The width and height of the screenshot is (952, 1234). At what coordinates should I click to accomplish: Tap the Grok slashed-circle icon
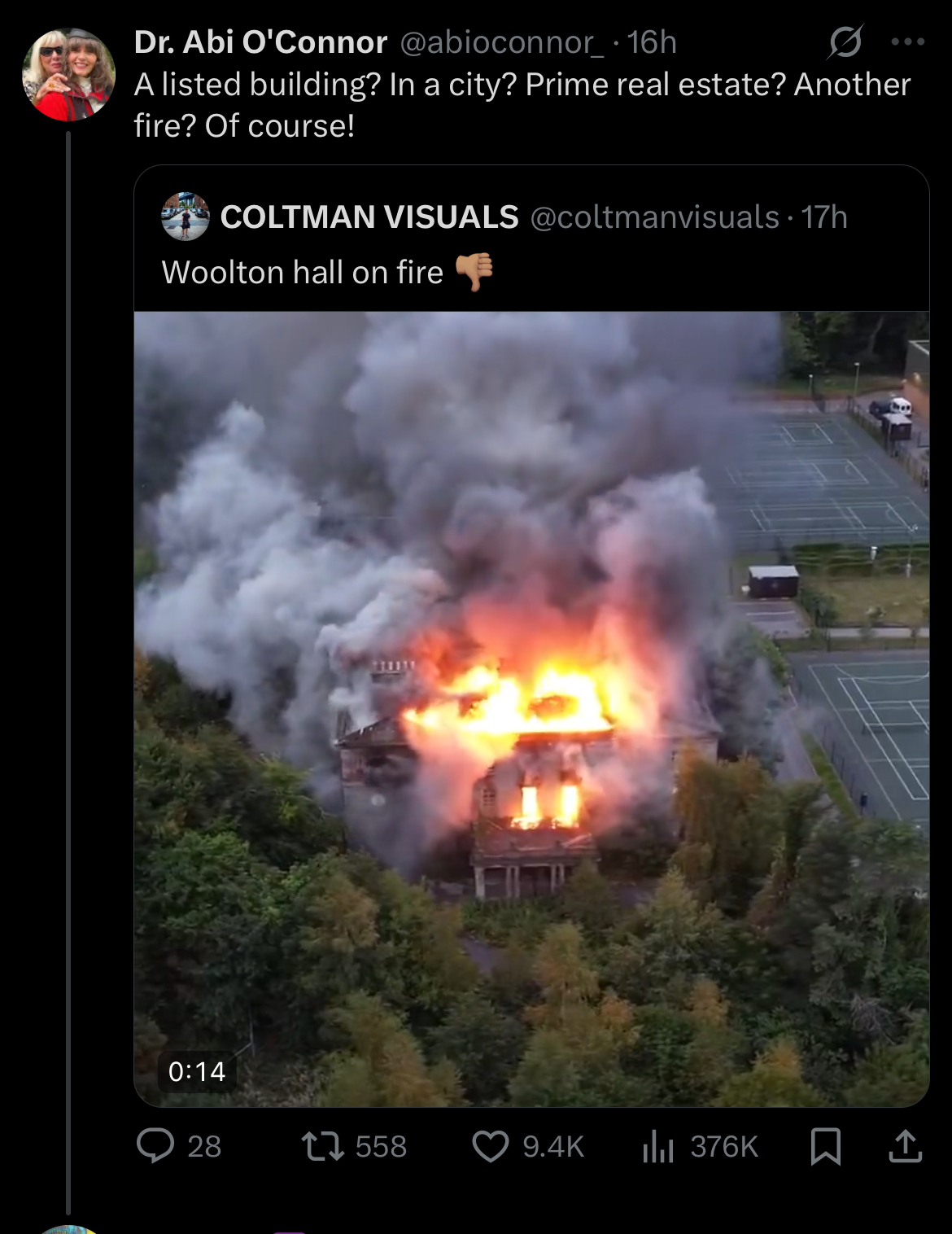point(845,42)
